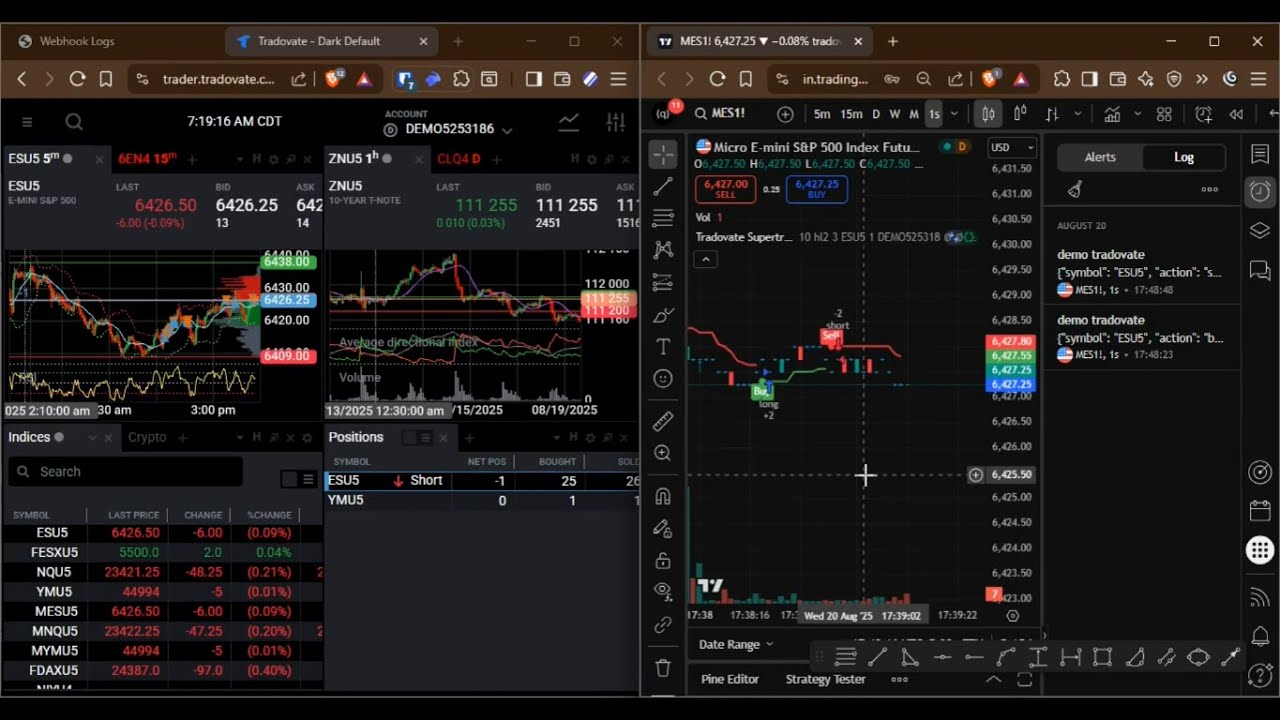The height and width of the screenshot is (720, 1280).
Task: Open the Strategy Tester tab
Action: point(825,679)
